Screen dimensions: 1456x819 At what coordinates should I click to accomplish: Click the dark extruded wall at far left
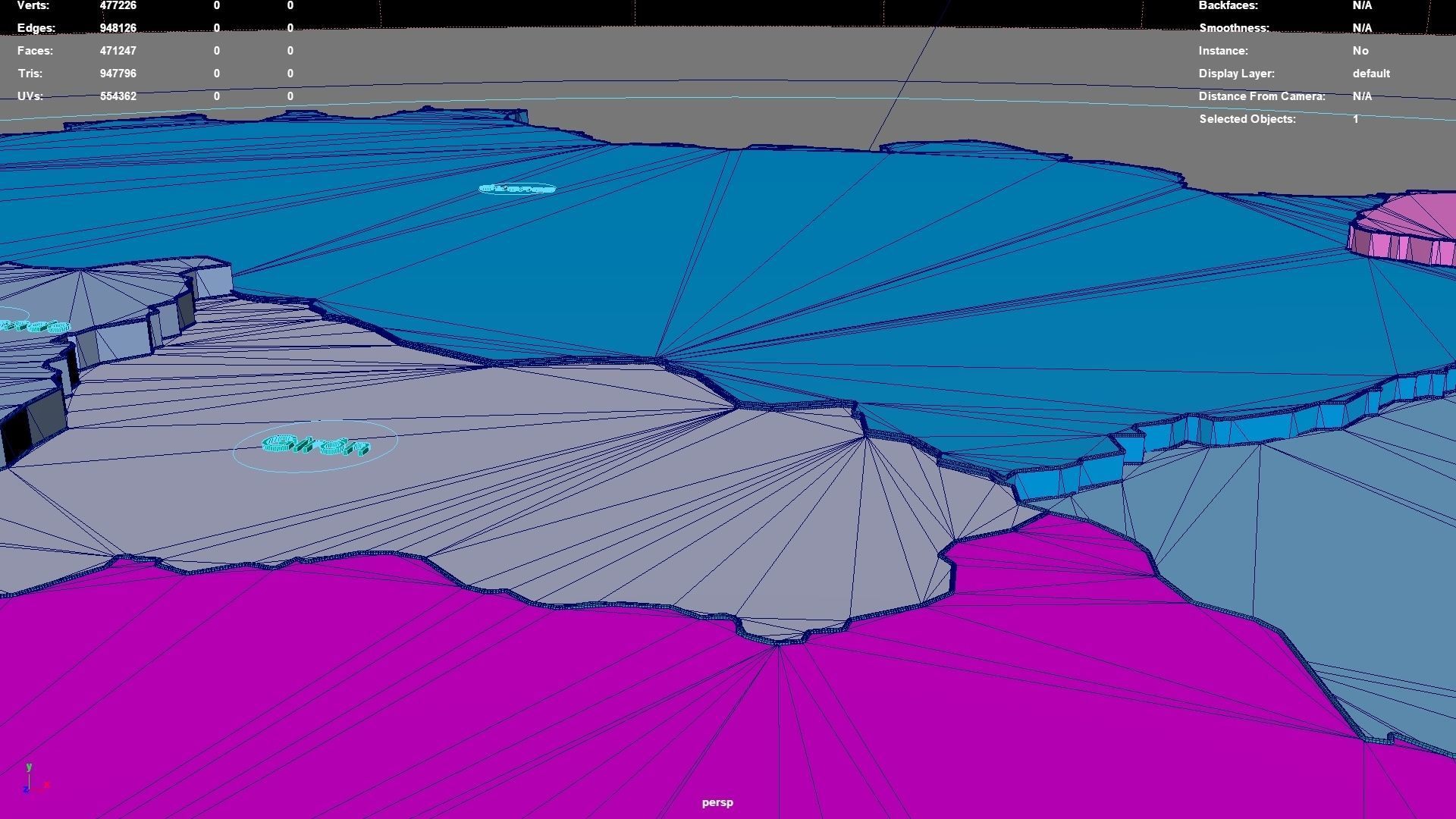coord(17,435)
